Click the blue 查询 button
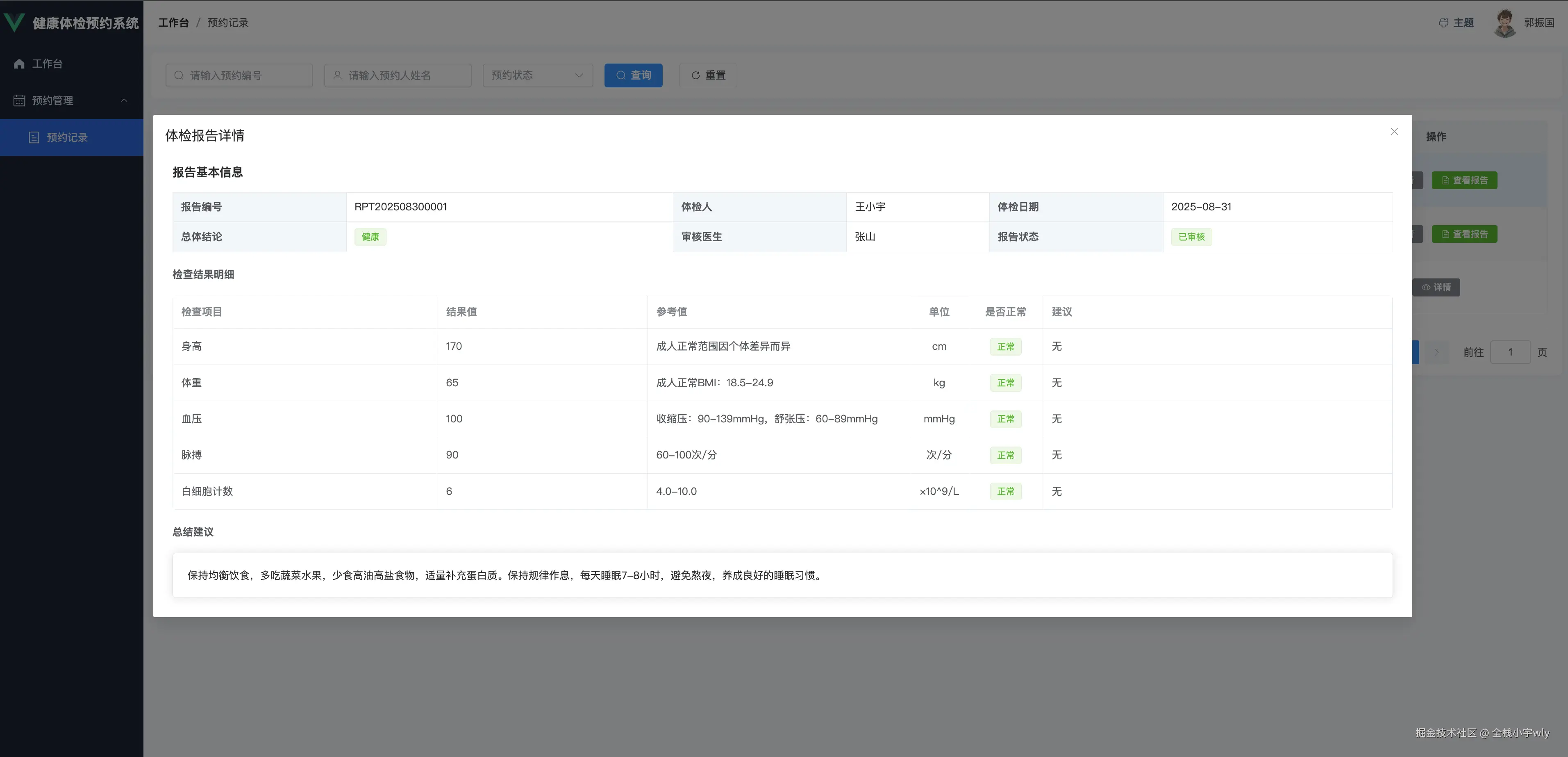Image resolution: width=1568 pixels, height=757 pixels. (x=633, y=75)
